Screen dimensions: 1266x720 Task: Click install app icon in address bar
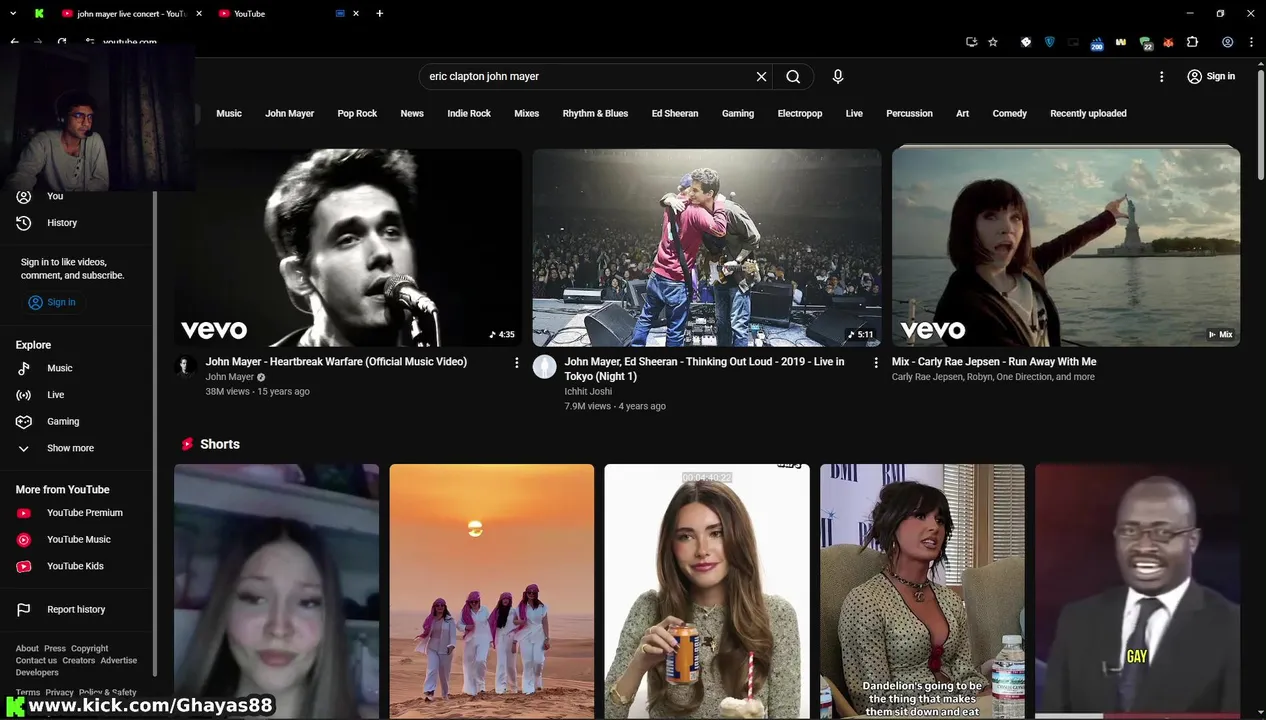[971, 42]
